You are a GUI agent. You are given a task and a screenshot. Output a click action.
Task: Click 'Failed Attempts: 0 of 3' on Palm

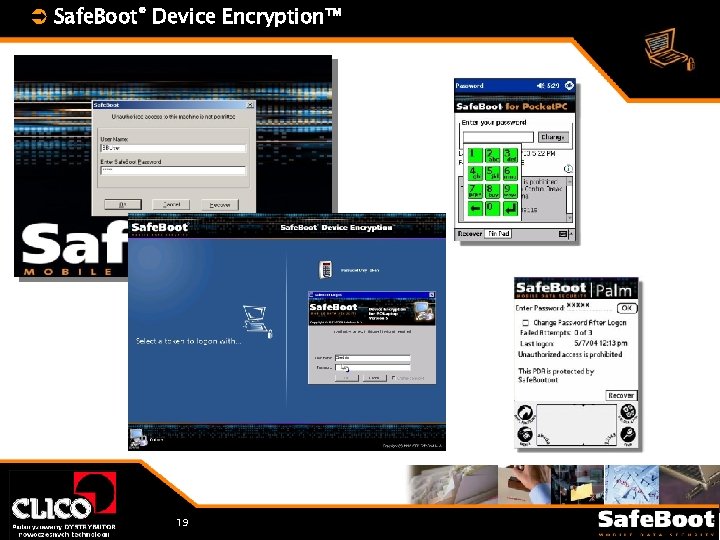pyautogui.click(x=556, y=332)
